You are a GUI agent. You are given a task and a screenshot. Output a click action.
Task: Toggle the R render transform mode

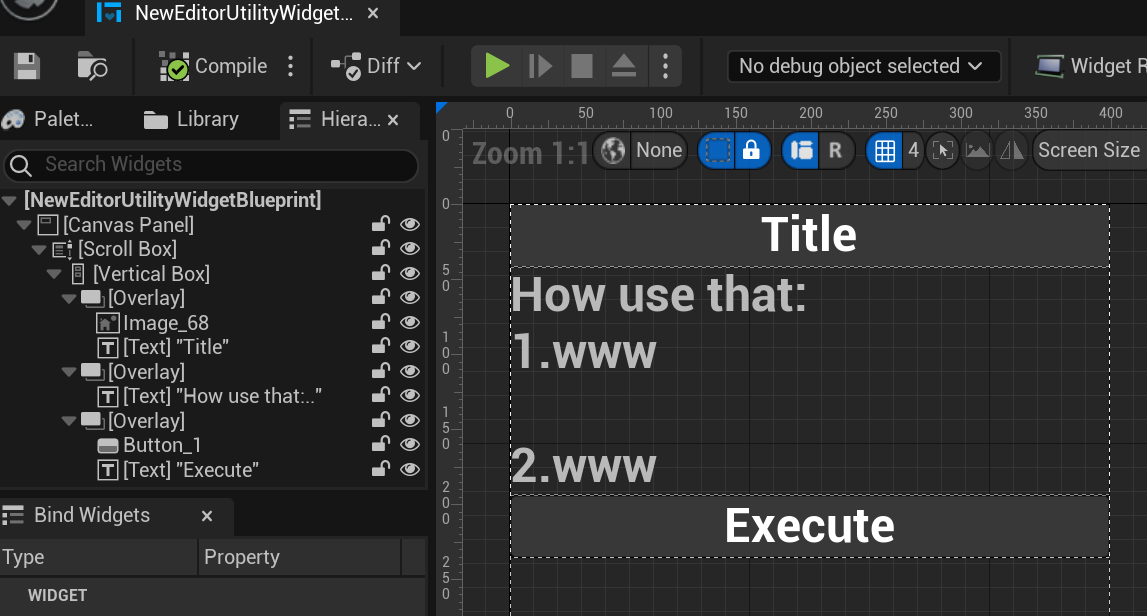(835, 151)
